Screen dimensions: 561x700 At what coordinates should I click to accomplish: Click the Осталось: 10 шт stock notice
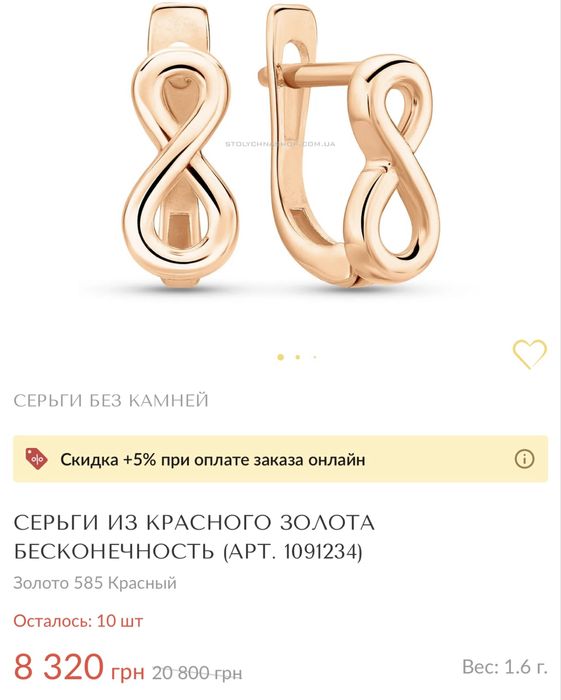pos(78,621)
